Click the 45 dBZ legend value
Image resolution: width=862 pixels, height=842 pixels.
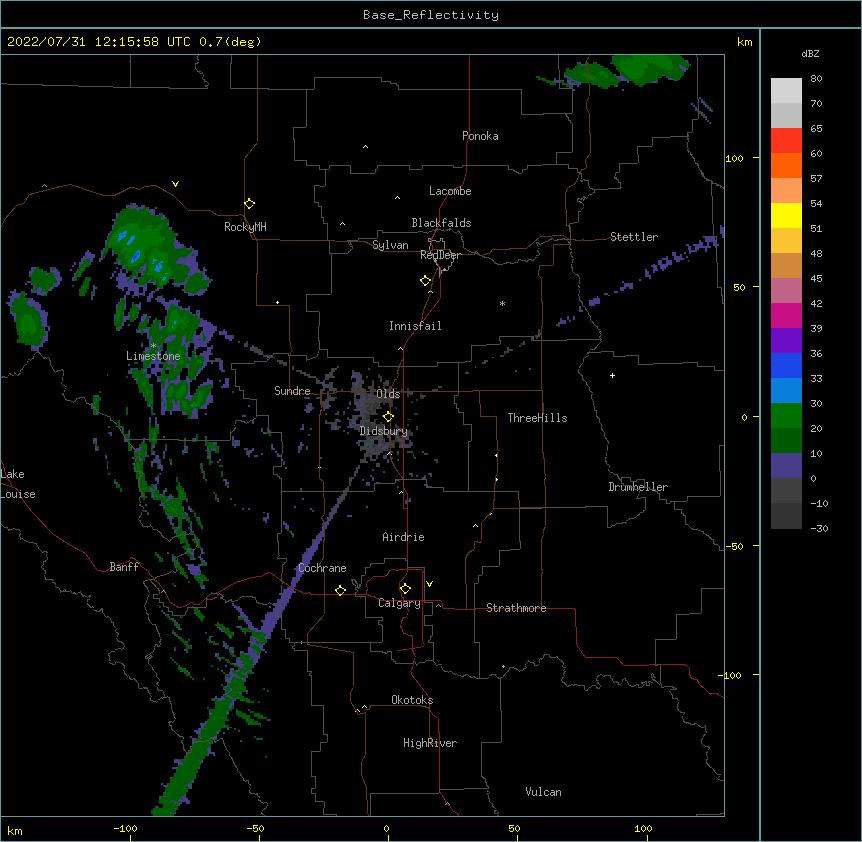point(816,279)
